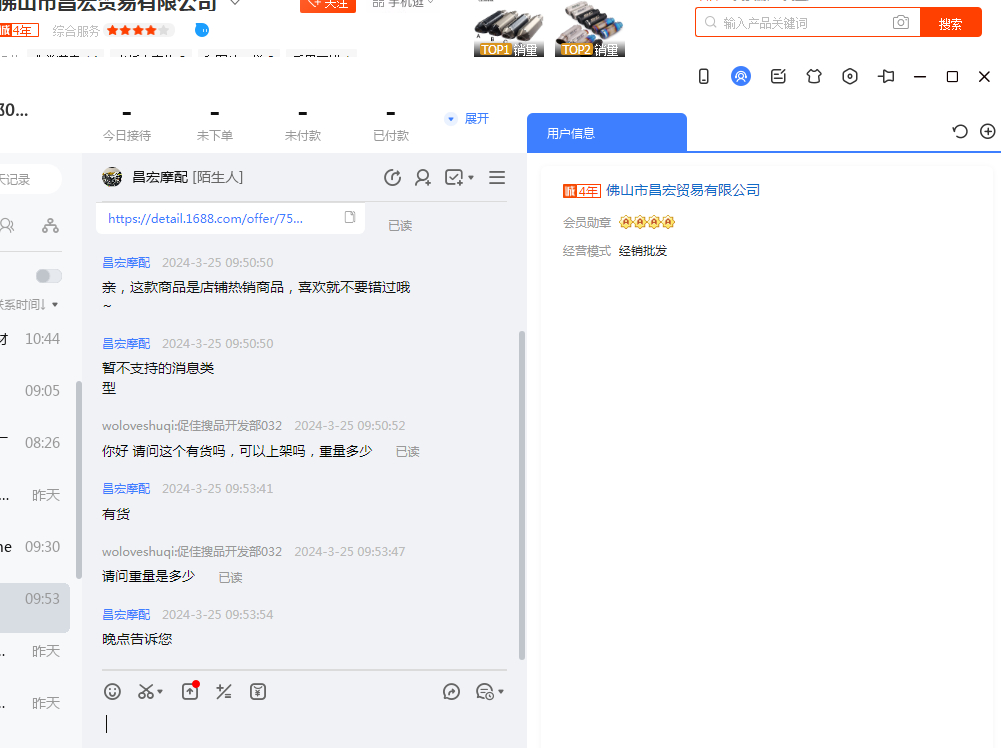
Task: Refresh the user info panel
Action: (x=960, y=131)
